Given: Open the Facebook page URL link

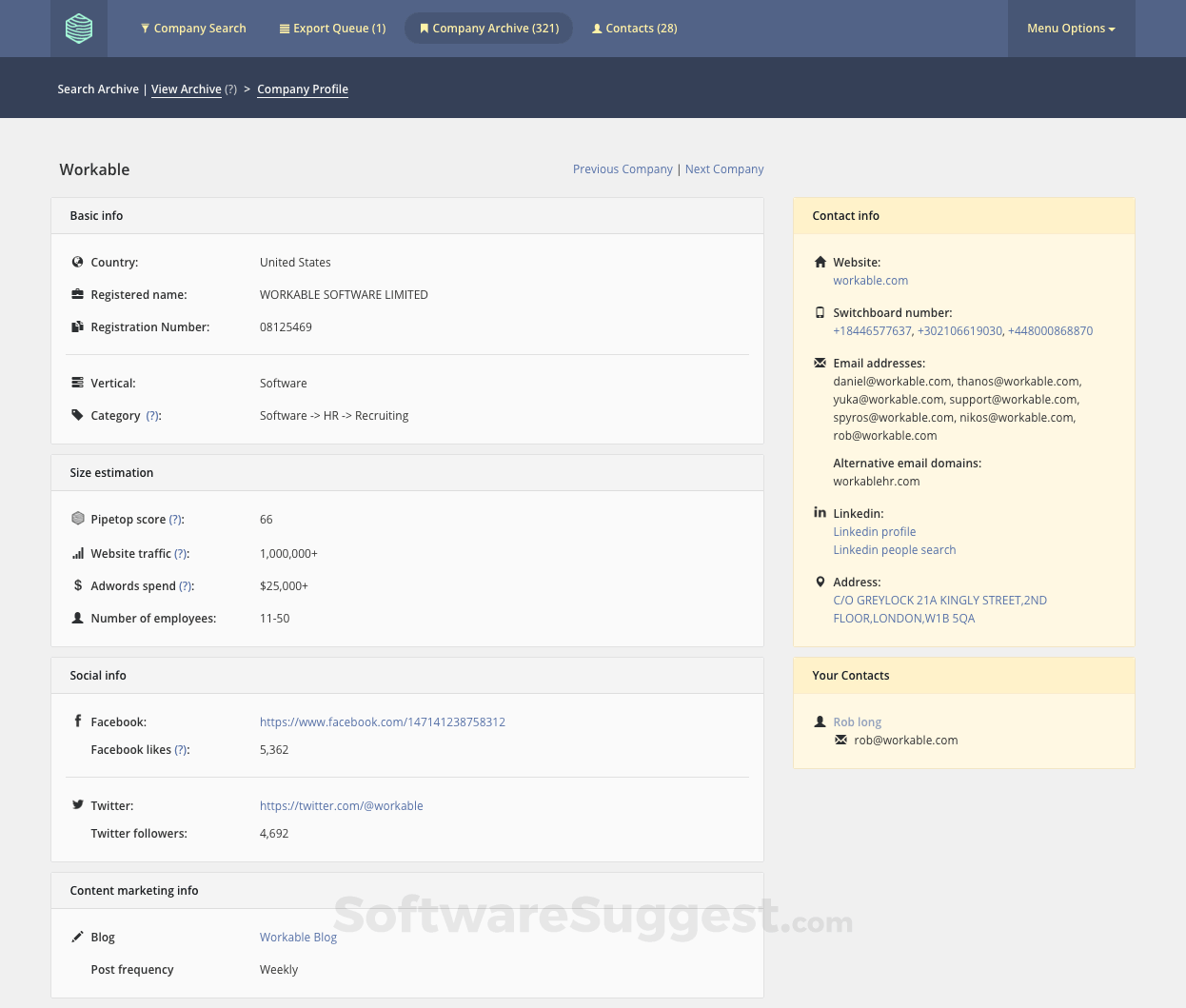Looking at the screenshot, I should point(383,722).
